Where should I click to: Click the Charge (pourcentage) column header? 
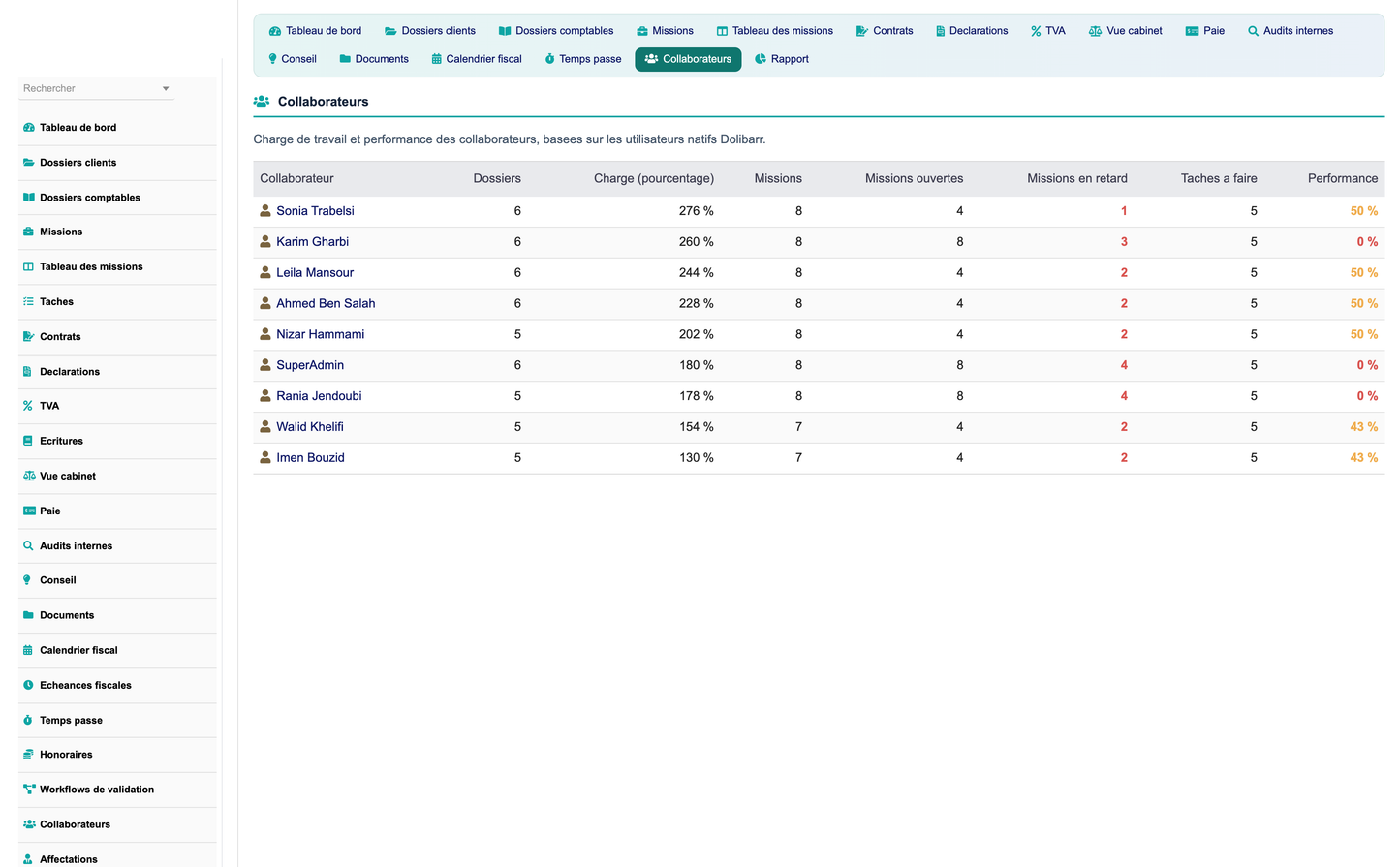pyautogui.click(x=654, y=178)
